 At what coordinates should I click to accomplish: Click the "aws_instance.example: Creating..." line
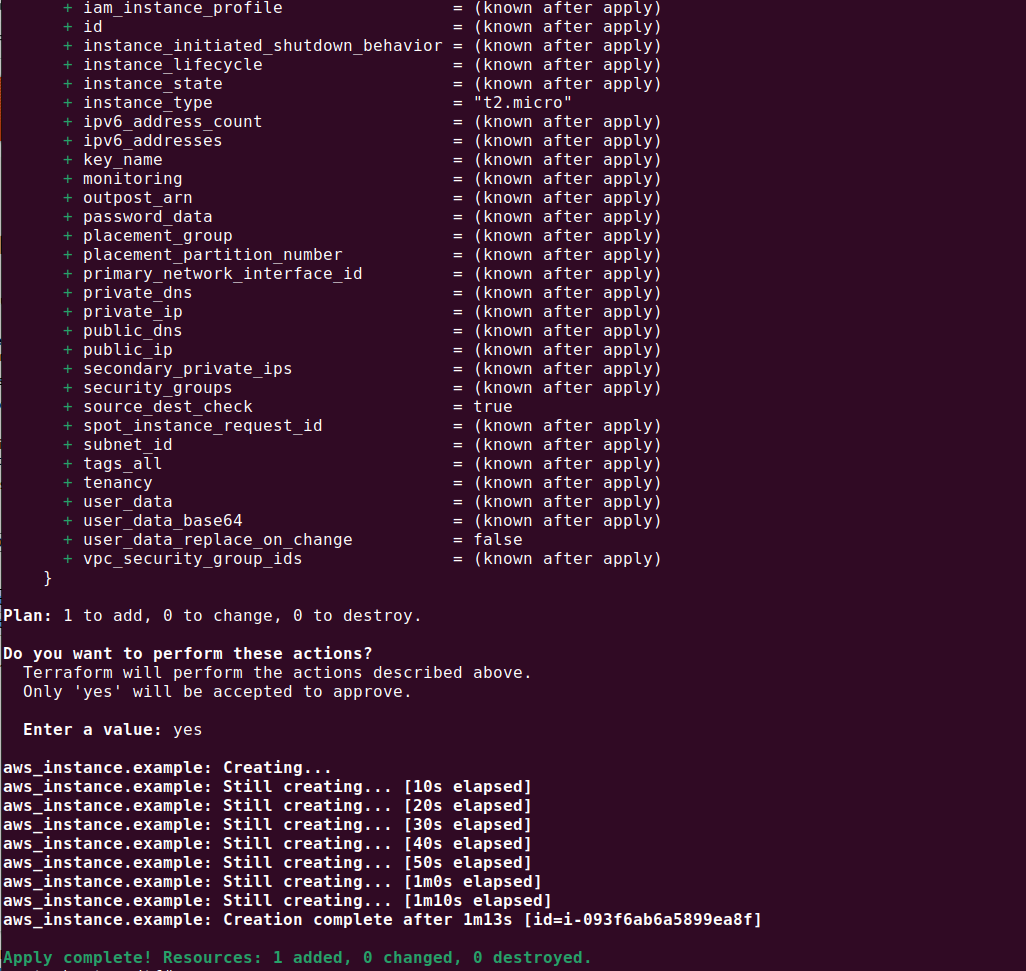pyautogui.click(x=167, y=768)
